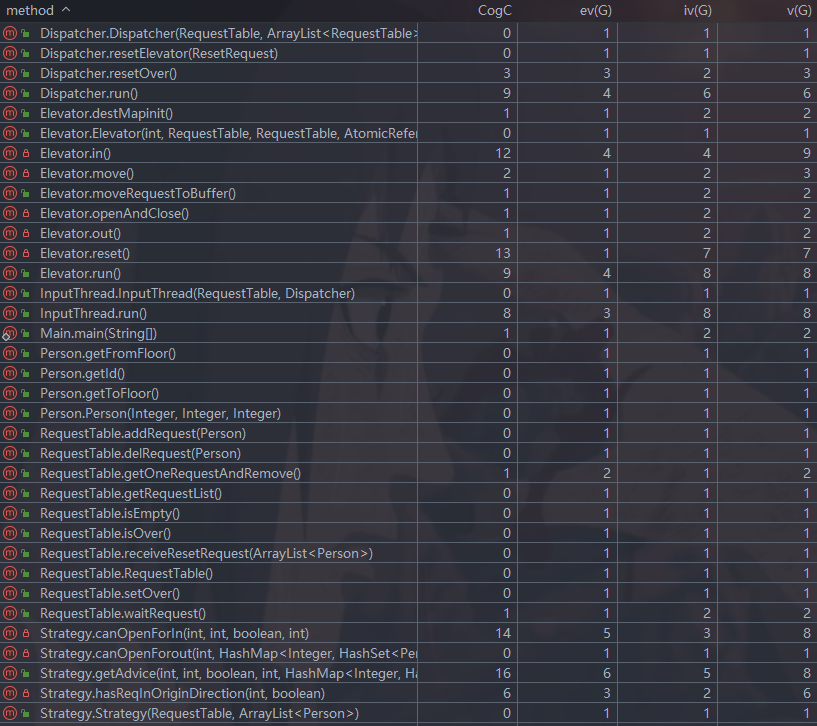The height and width of the screenshot is (726, 817).
Task: Click the green public icon beside InputThread.run()
Action: click(25, 313)
